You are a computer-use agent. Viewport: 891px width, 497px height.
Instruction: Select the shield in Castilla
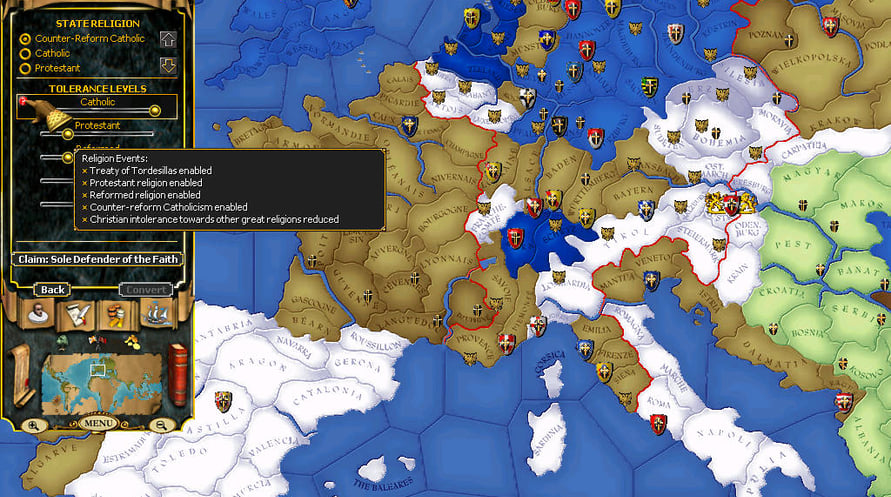[x=223, y=401]
